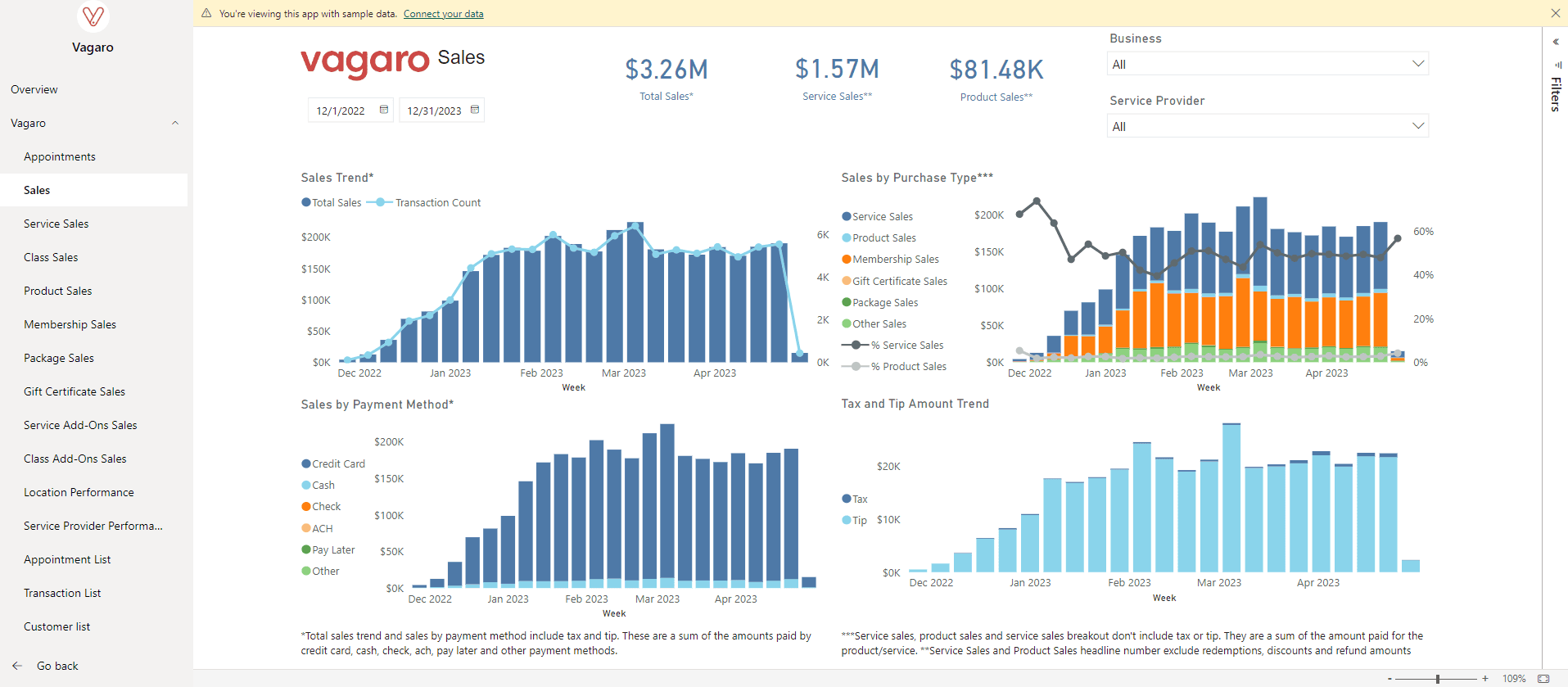Open the start date calendar picker
Image resolution: width=1568 pixels, height=687 pixels.
click(383, 110)
